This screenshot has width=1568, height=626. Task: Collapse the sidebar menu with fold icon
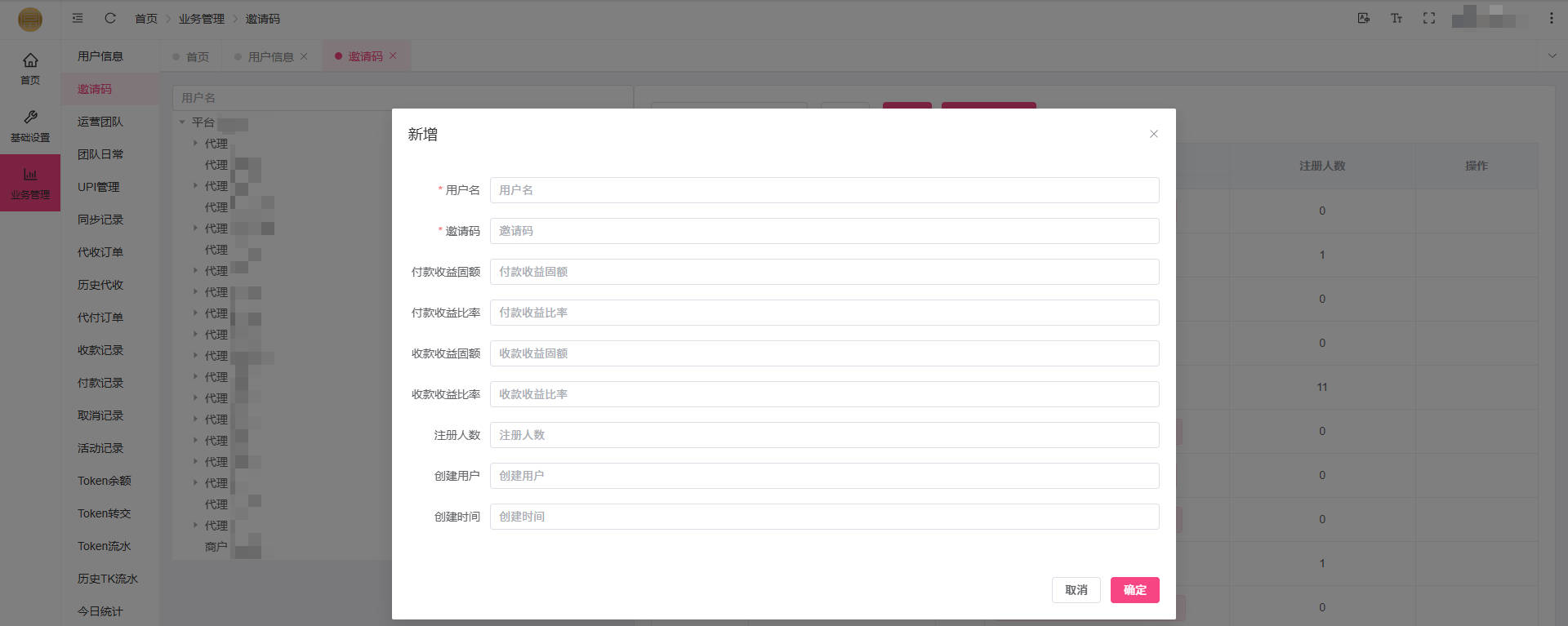pyautogui.click(x=78, y=18)
